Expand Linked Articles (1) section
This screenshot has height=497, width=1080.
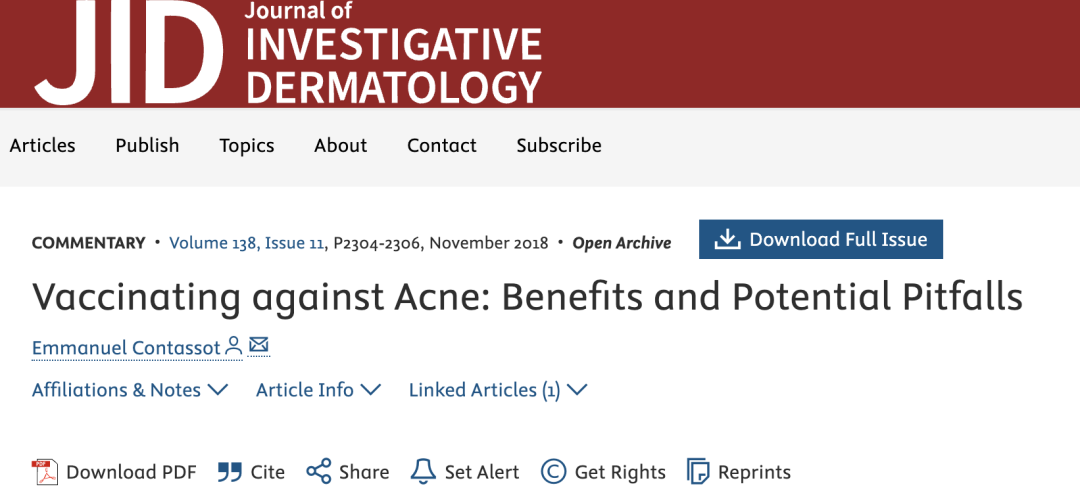[497, 390]
